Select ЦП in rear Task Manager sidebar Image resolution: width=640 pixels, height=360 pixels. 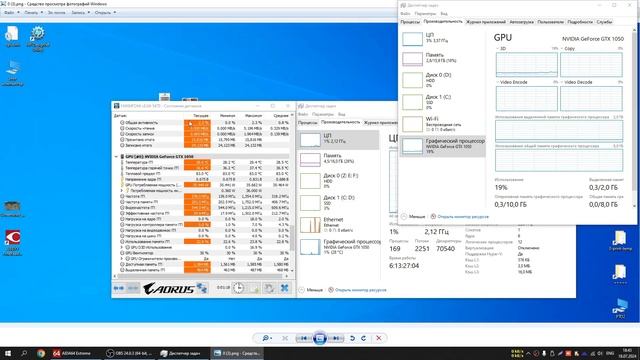pyautogui.click(x=339, y=140)
